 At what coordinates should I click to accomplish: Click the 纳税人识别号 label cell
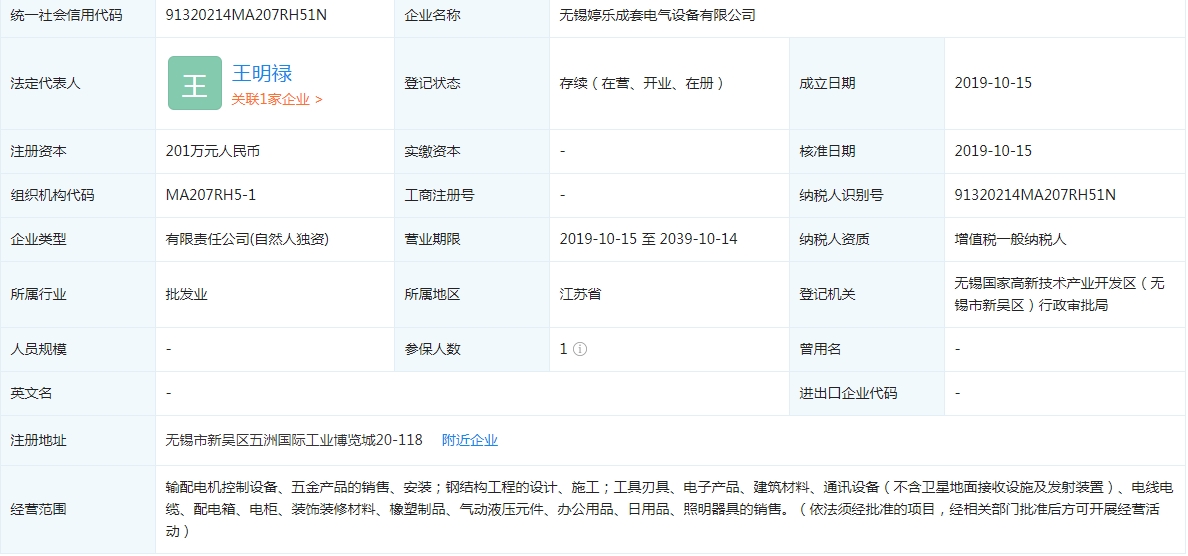(841, 195)
